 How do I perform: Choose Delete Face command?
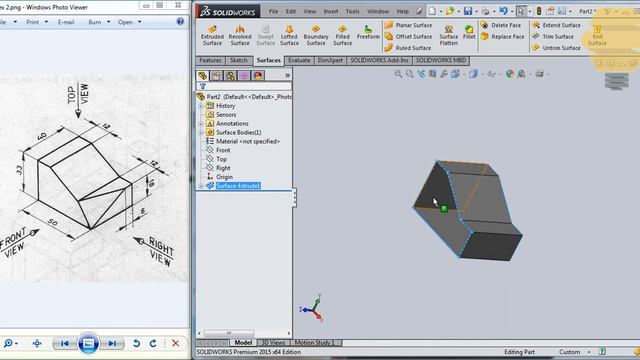coord(501,25)
